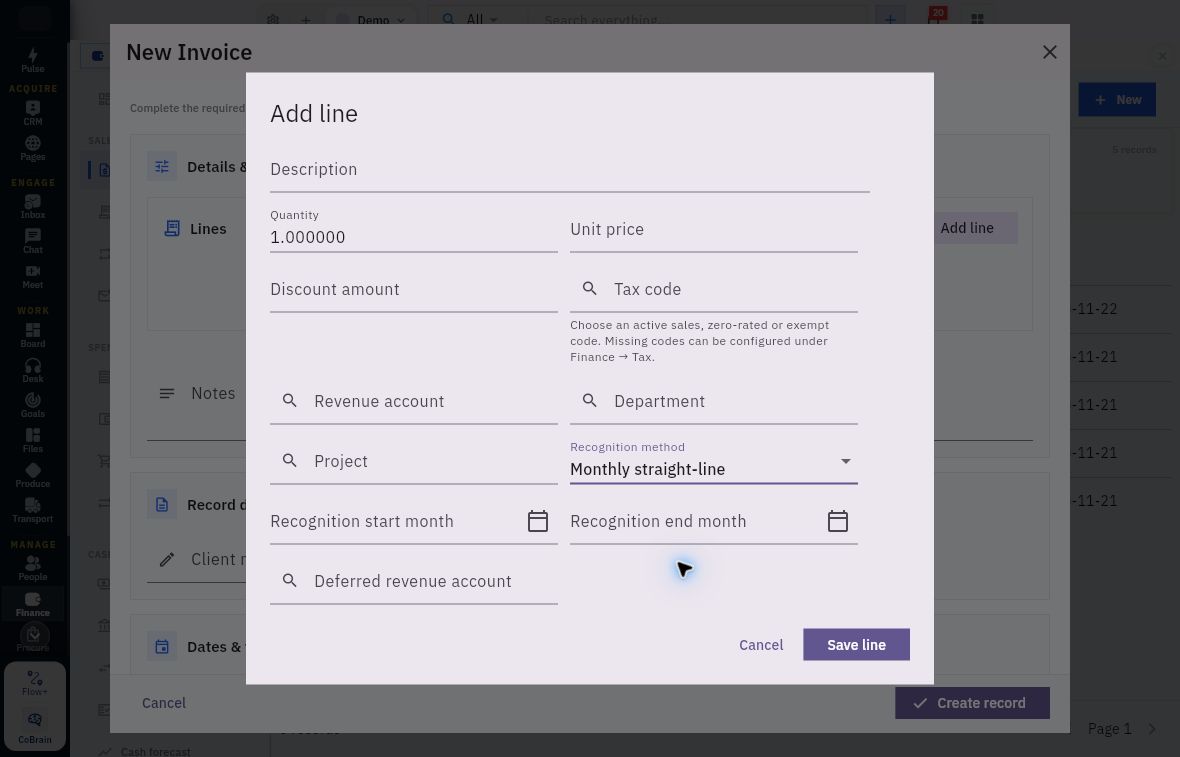Click the Description field
Image resolution: width=1180 pixels, height=757 pixels.
(x=570, y=170)
